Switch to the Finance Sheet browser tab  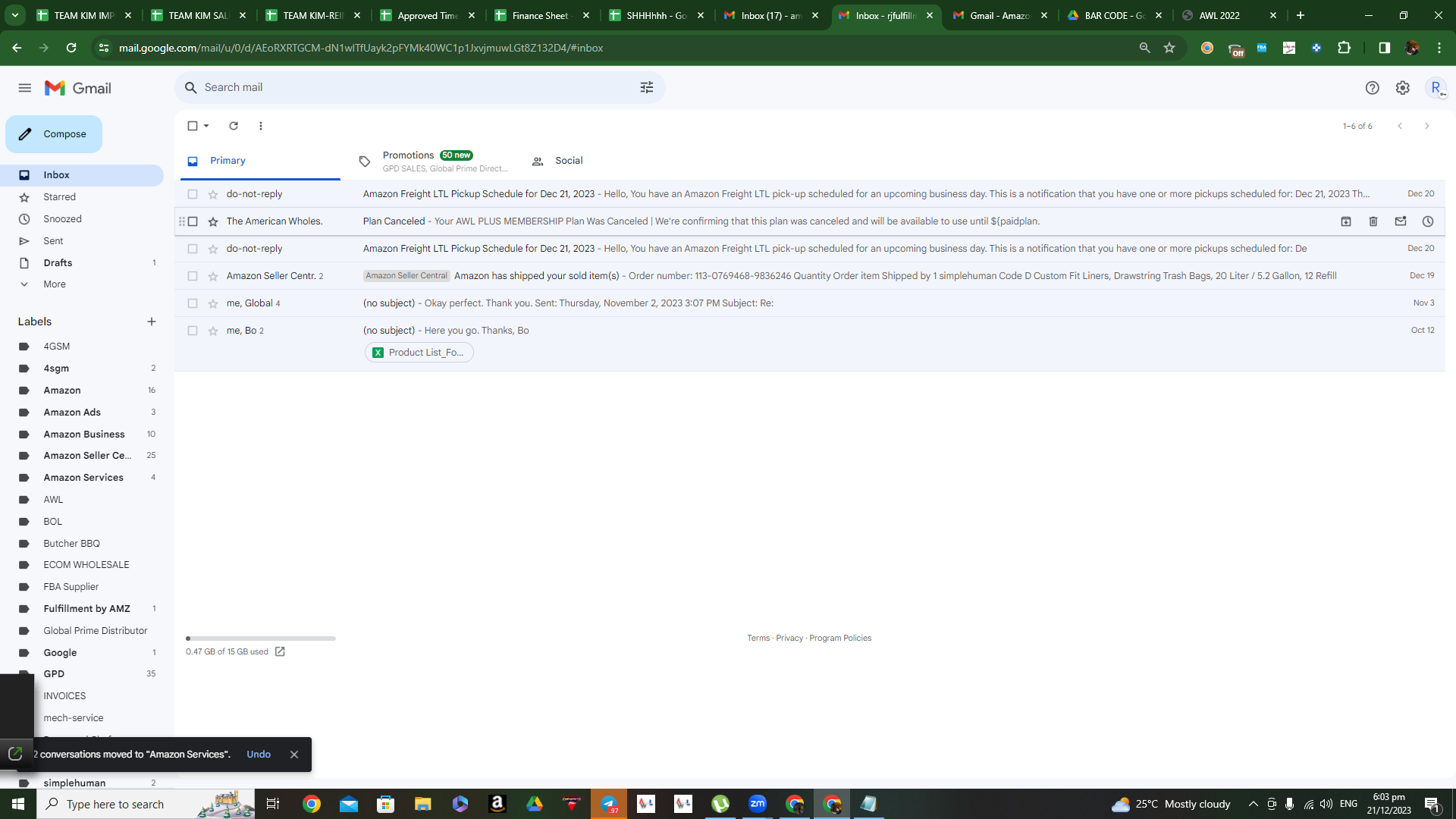pyautogui.click(x=542, y=15)
